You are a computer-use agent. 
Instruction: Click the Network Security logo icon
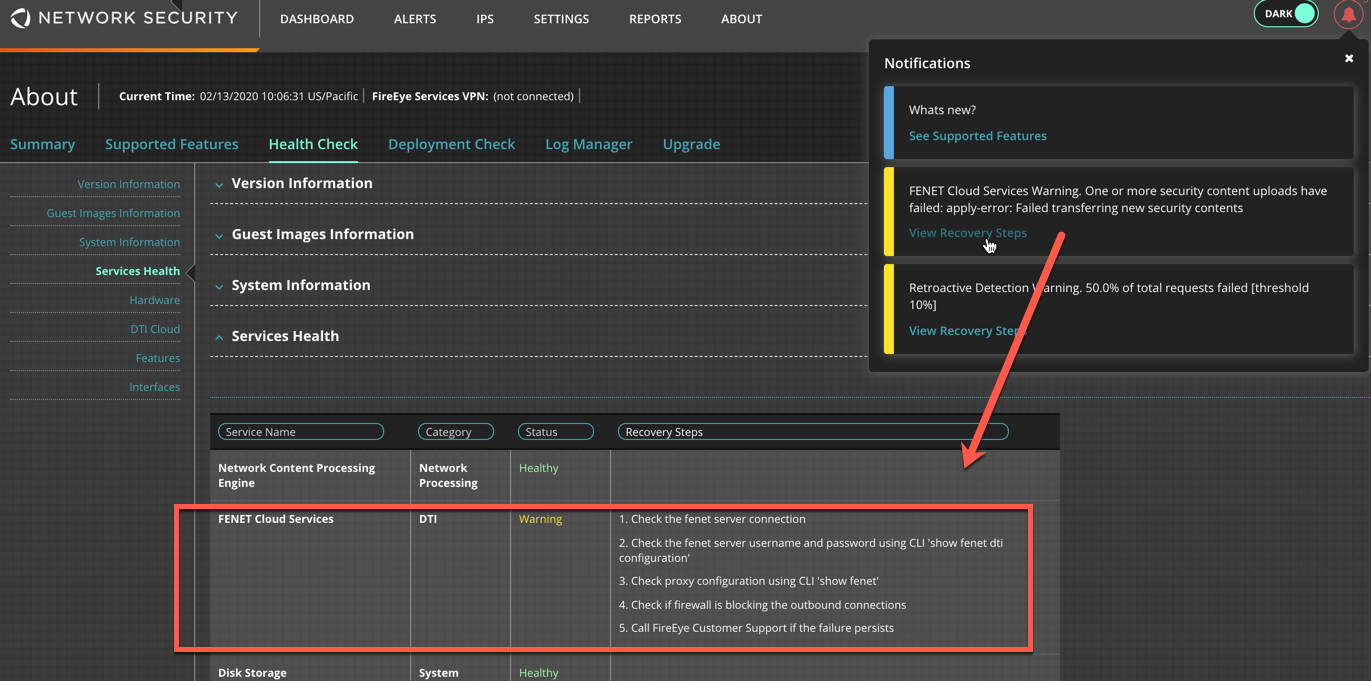pos(20,18)
